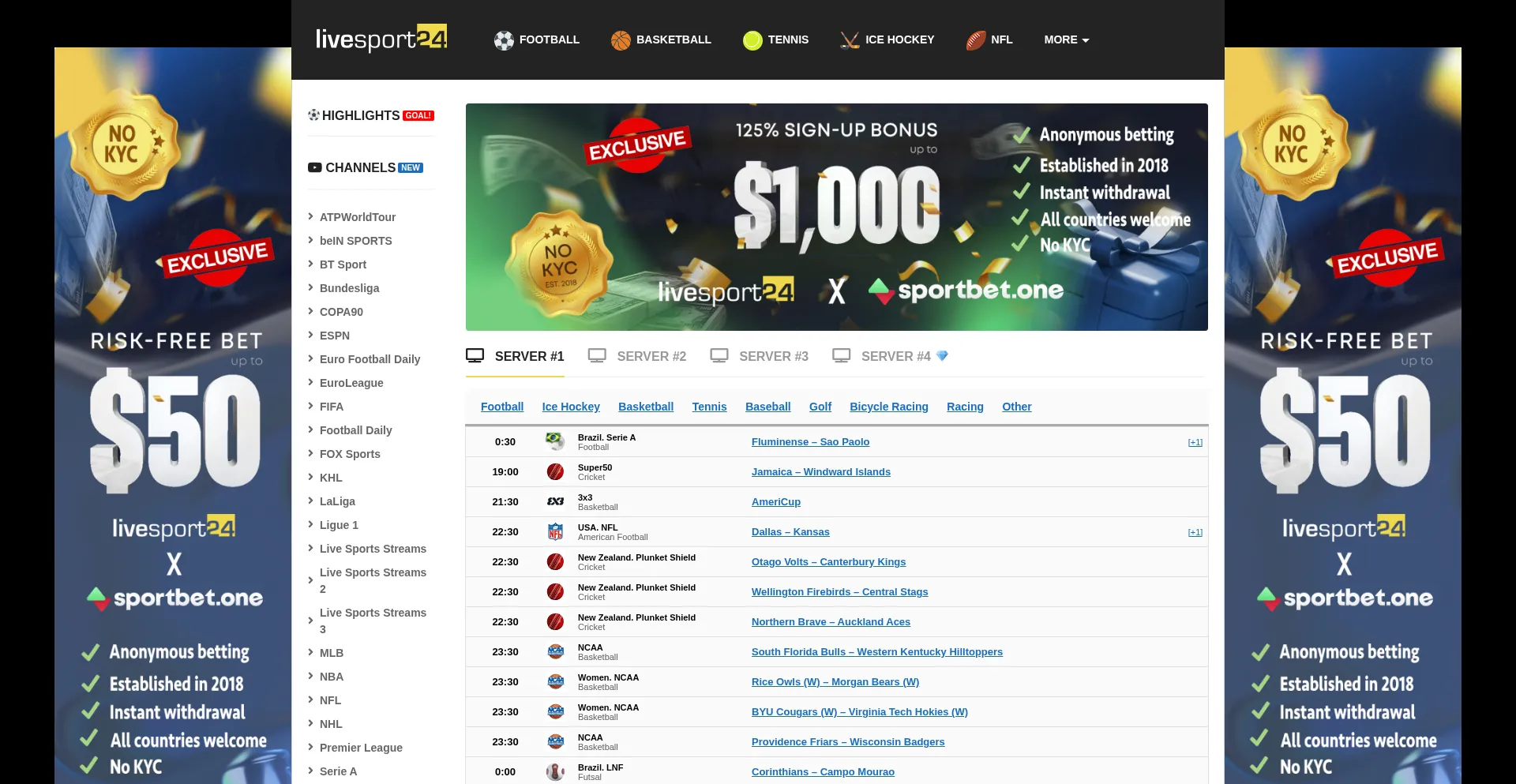Switch to SERVER #2 tab
1516x784 pixels.
click(x=637, y=356)
